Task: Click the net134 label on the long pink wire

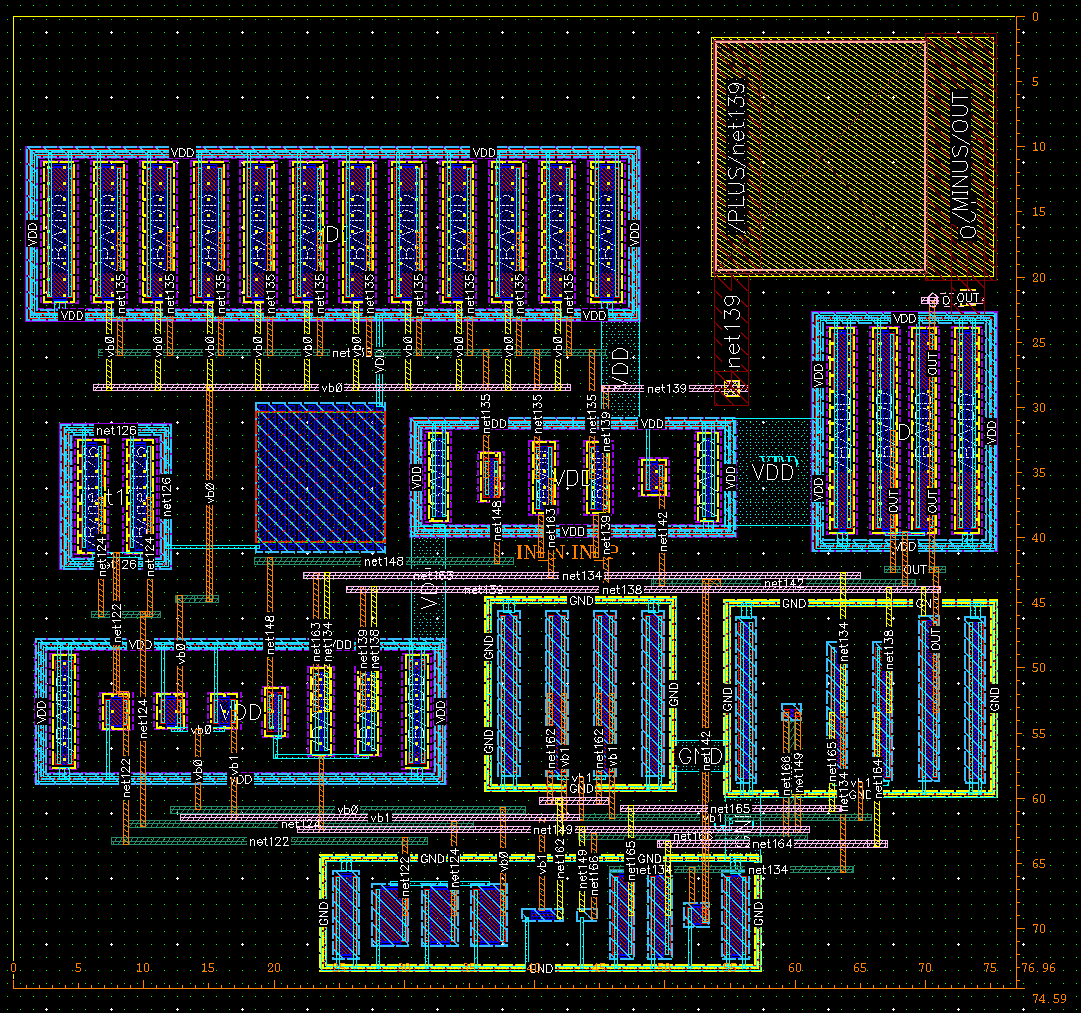Action: pyautogui.click(x=583, y=576)
